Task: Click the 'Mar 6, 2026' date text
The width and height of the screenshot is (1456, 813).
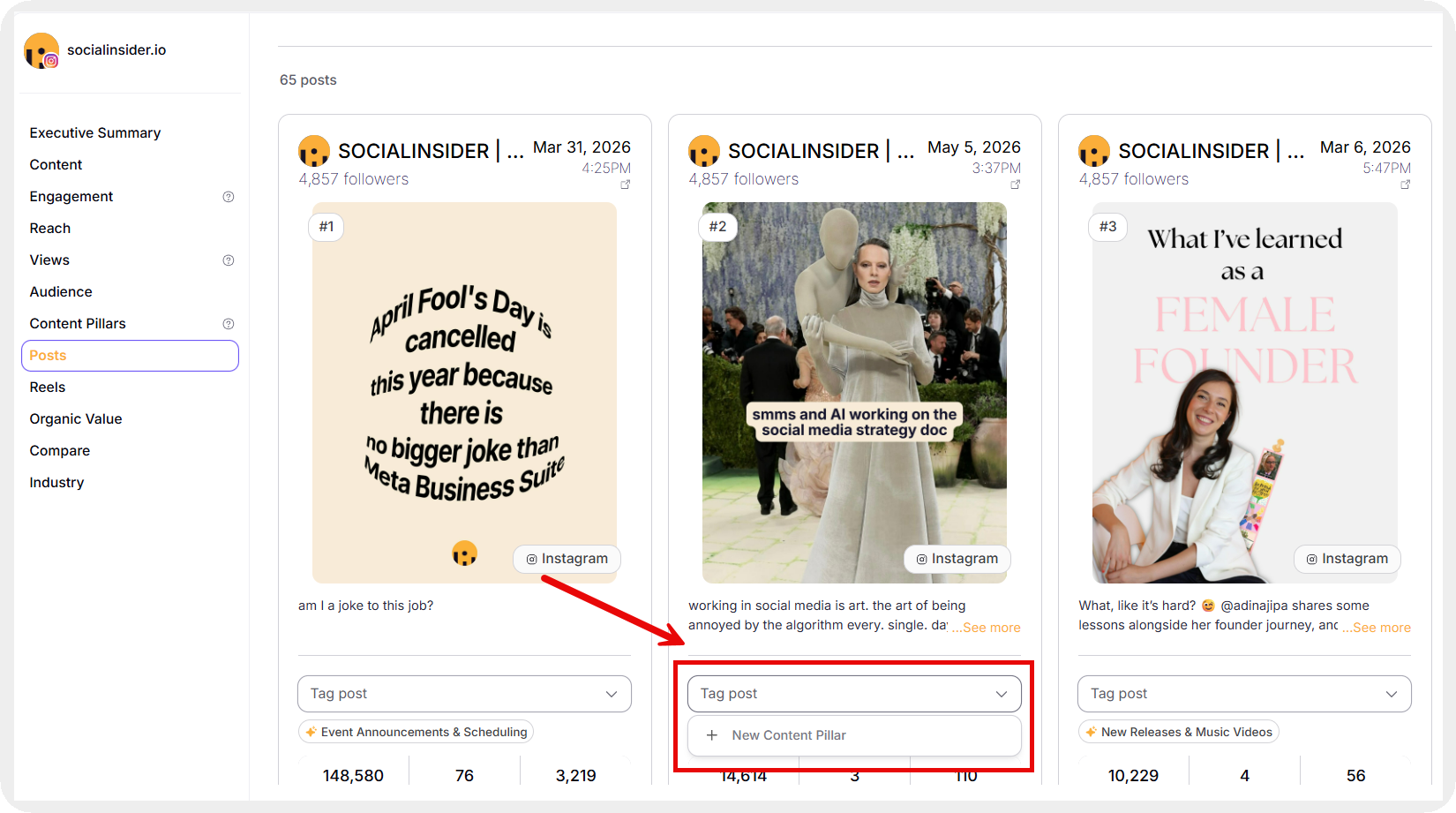Action: coord(1365,147)
